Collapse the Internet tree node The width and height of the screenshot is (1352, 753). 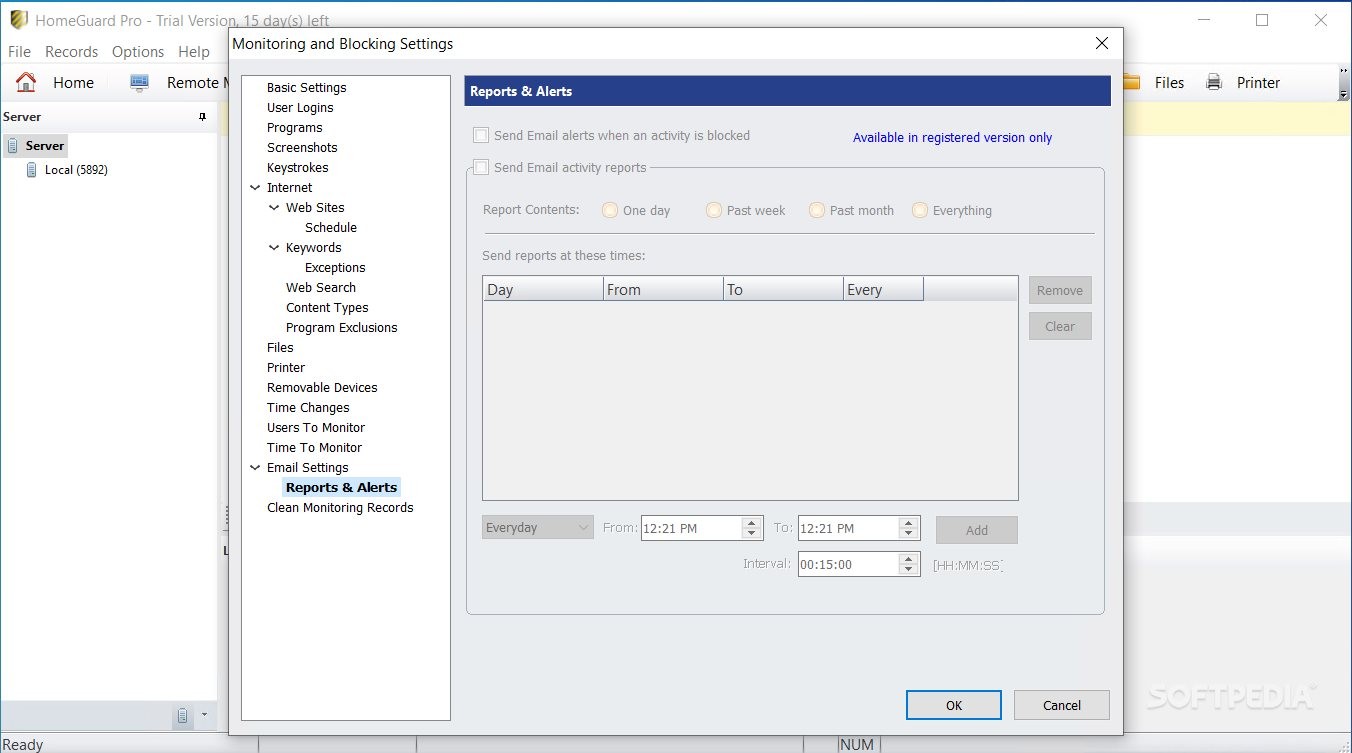[x=255, y=188]
